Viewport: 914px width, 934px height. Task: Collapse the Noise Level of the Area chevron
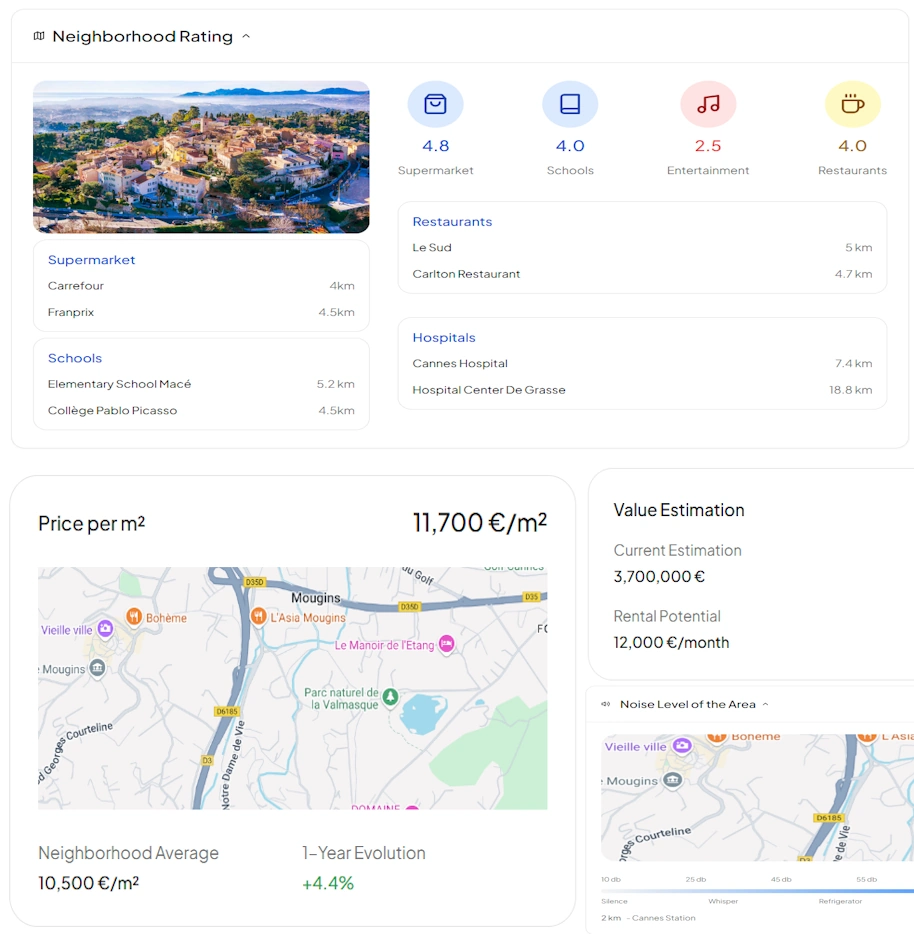[766, 704]
